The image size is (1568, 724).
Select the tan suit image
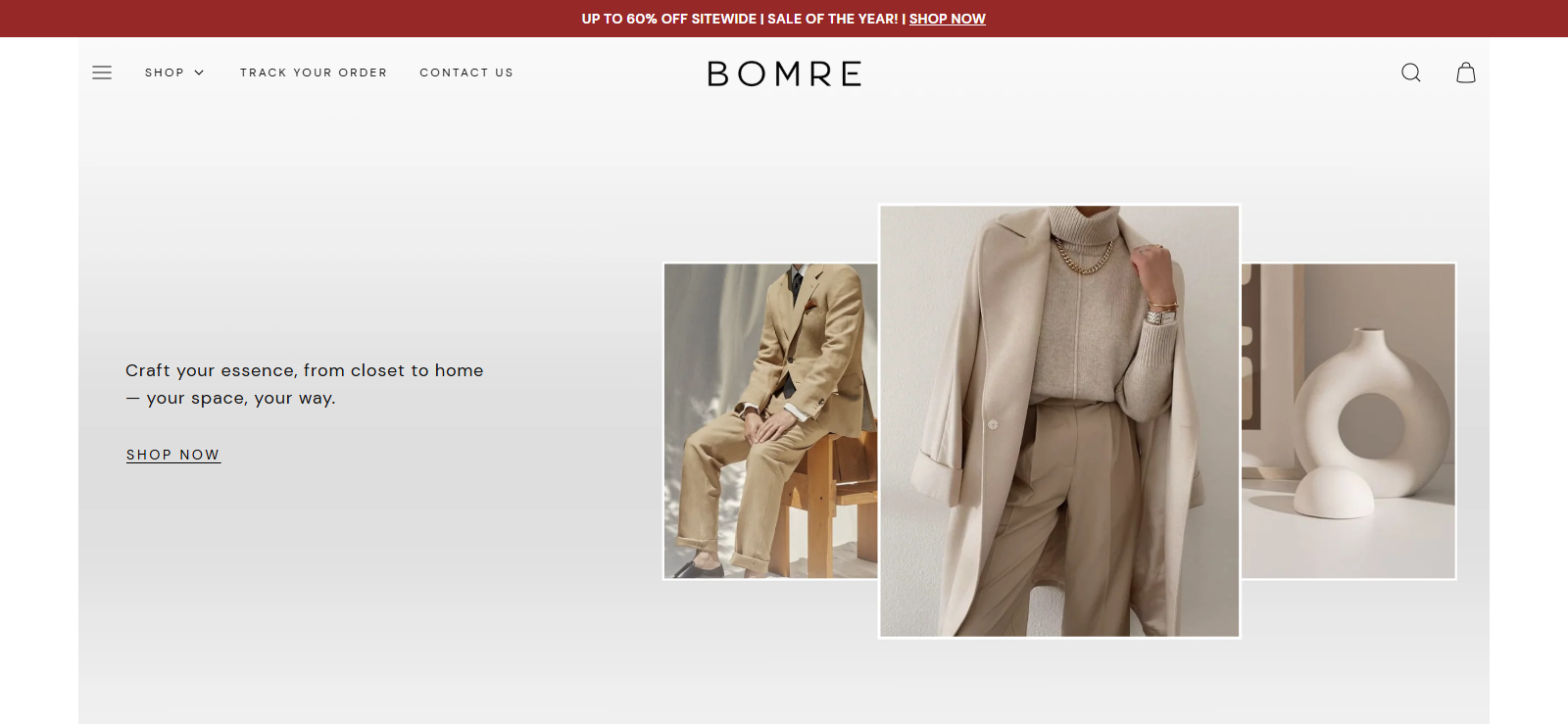click(x=770, y=421)
